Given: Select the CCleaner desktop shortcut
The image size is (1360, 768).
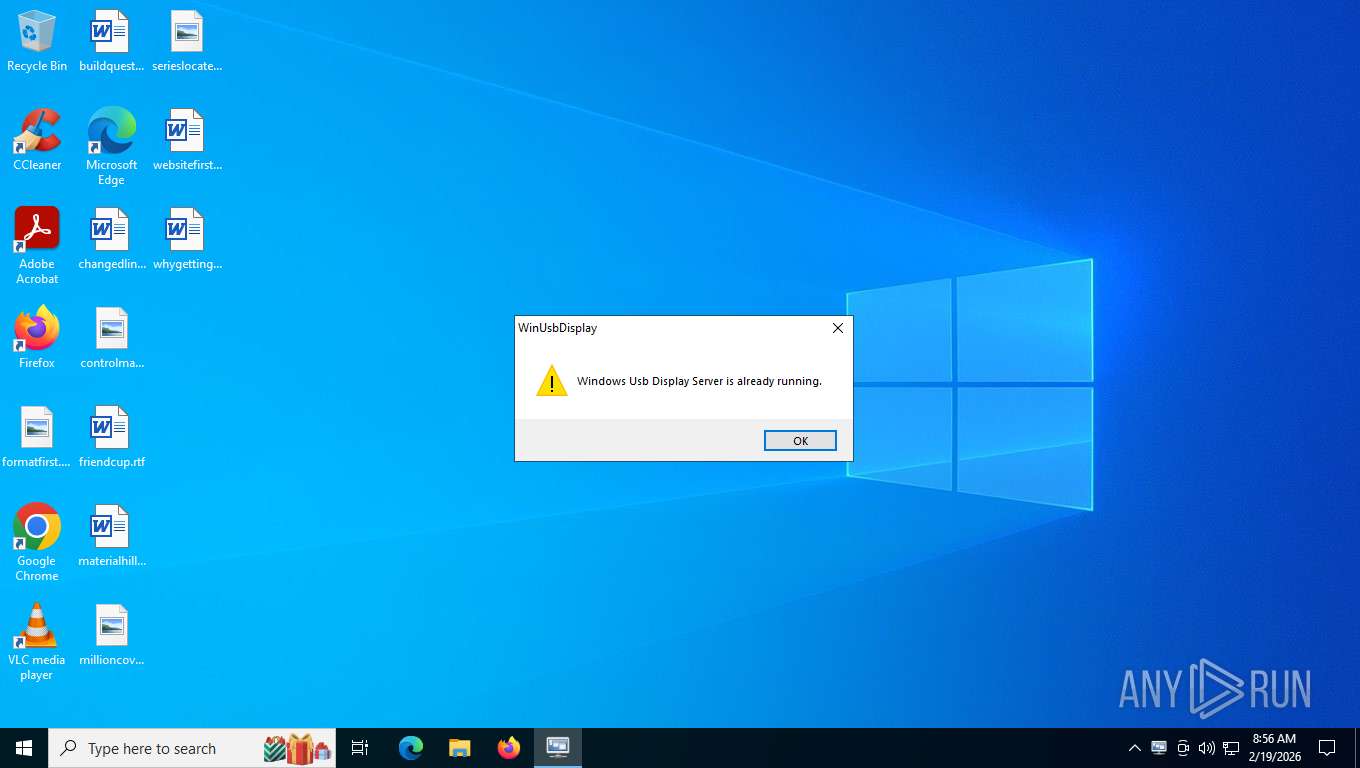Looking at the screenshot, I should click(37, 140).
